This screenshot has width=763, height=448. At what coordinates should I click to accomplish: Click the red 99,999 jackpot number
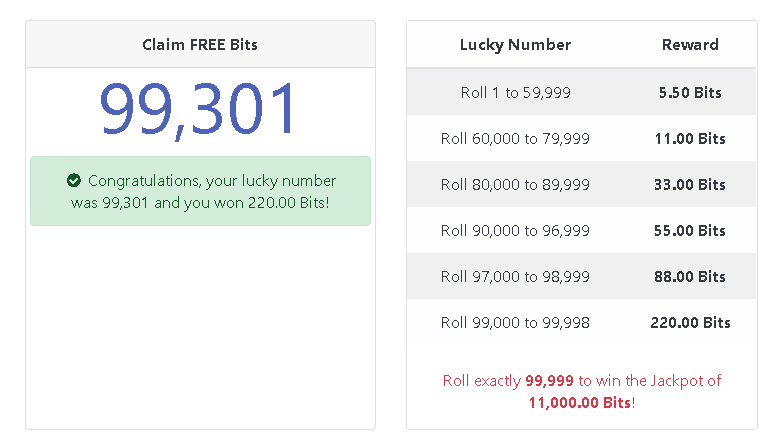coord(553,381)
